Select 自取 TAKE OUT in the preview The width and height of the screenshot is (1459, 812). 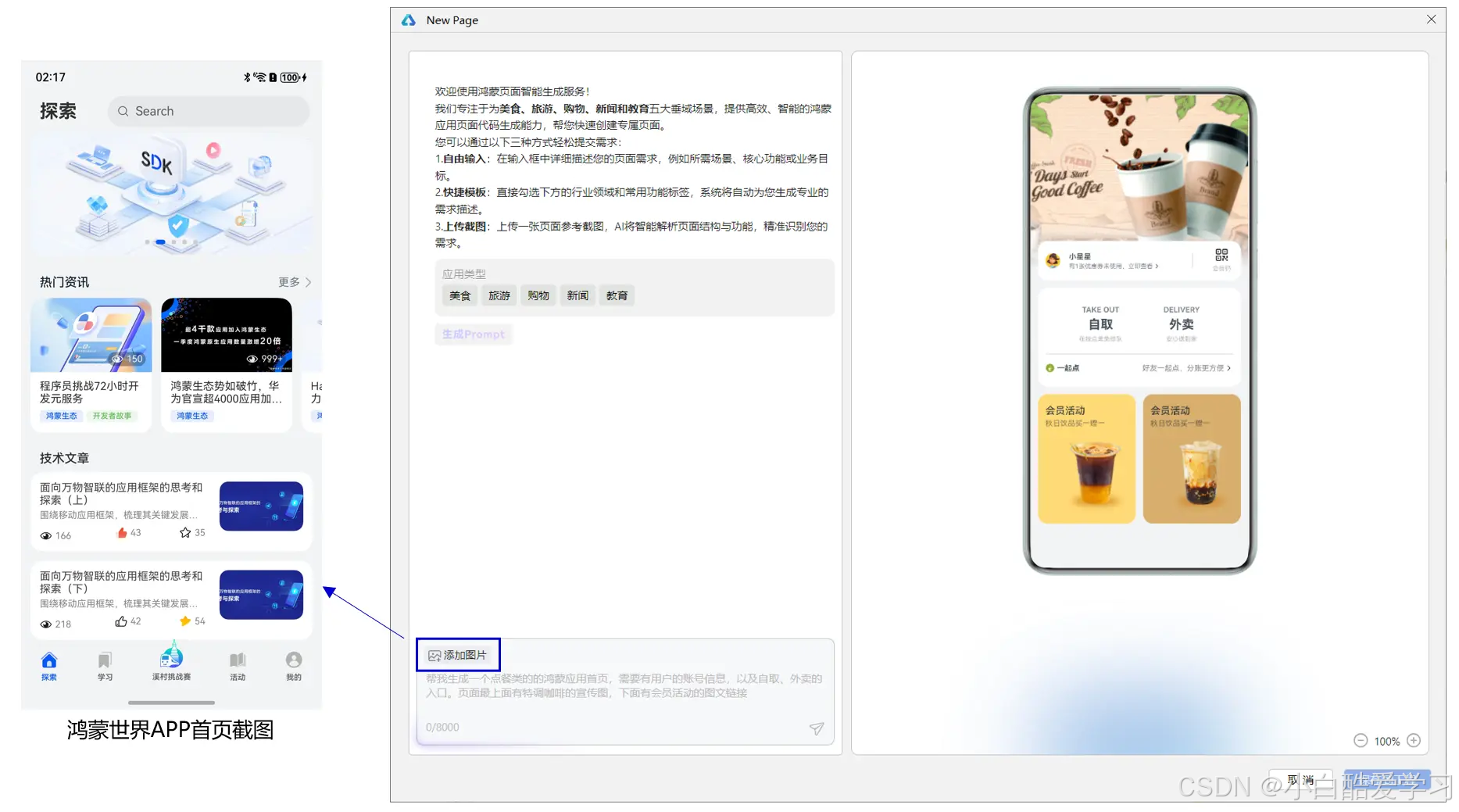[1100, 323]
